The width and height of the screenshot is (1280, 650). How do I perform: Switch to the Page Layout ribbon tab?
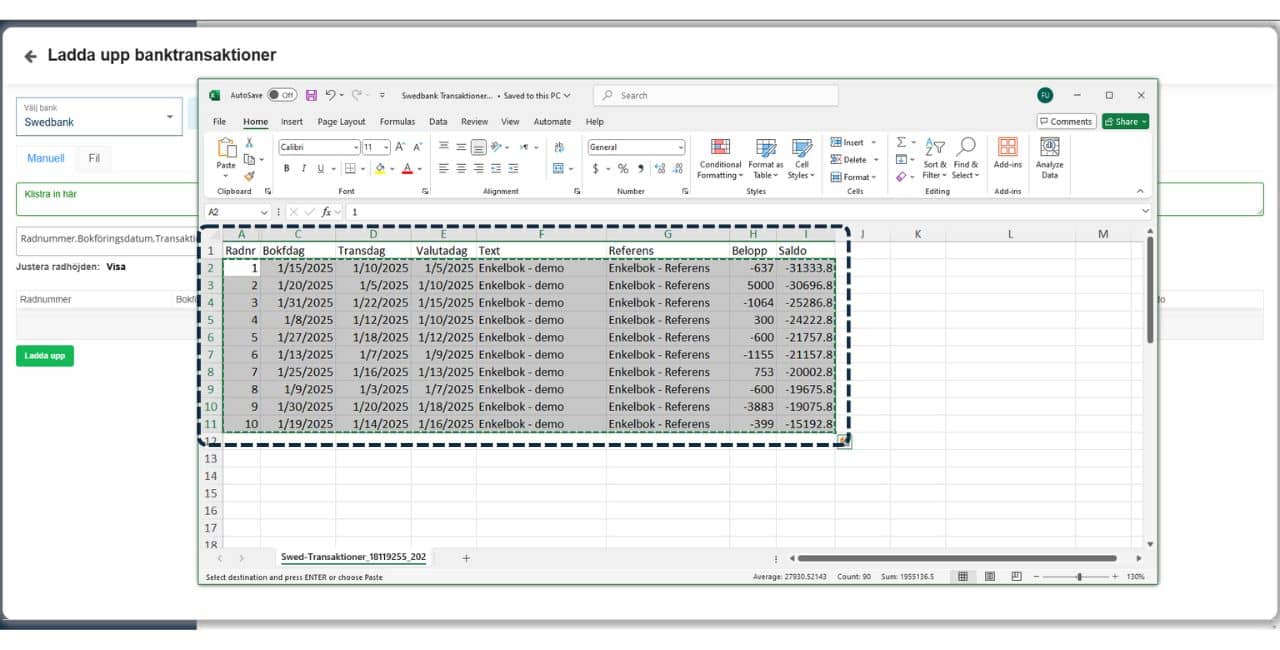[x=341, y=122]
